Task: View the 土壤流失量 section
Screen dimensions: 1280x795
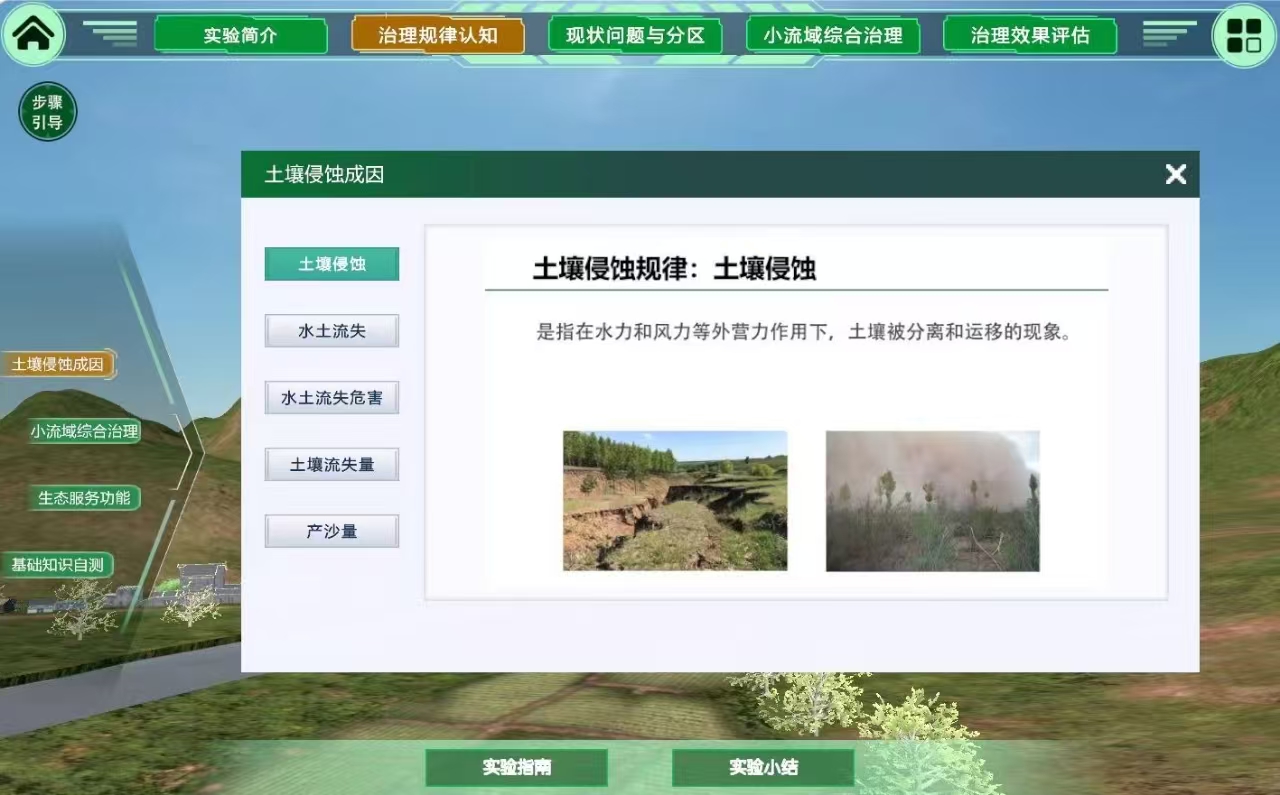Action: (x=331, y=465)
